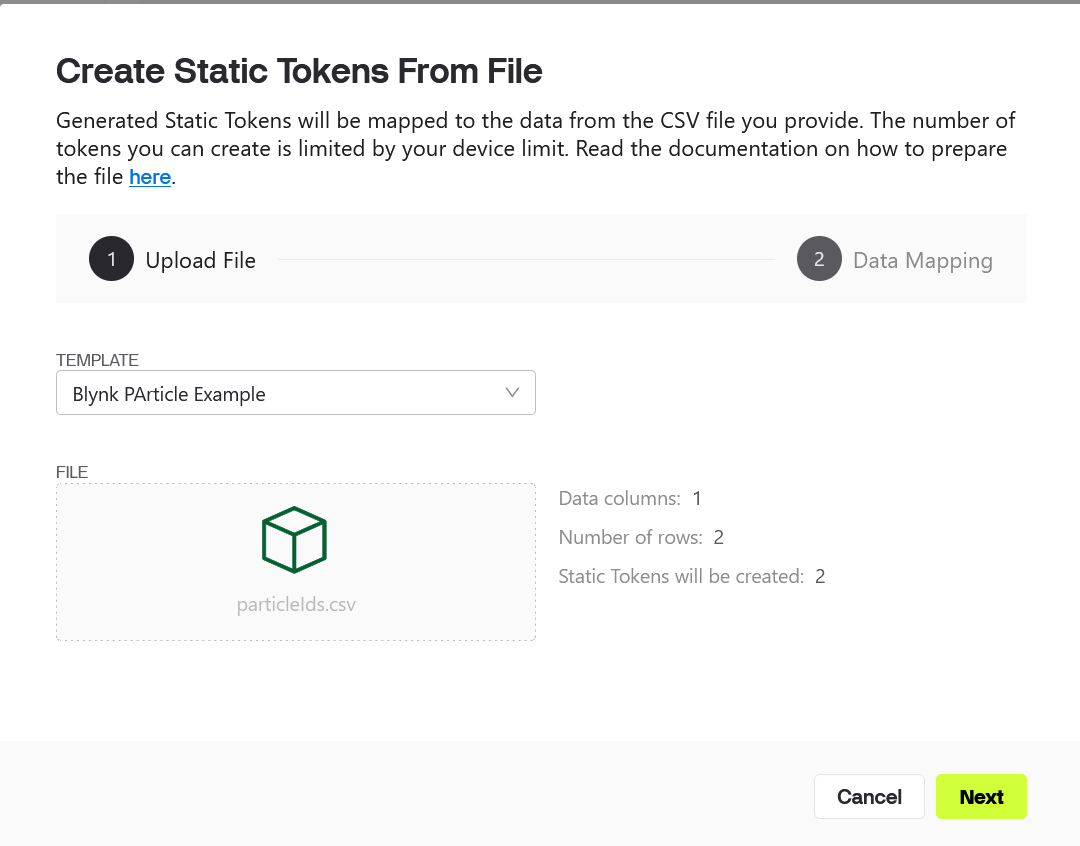1080x846 pixels.
Task: Click the particleIds.csv file name
Action: click(x=296, y=604)
